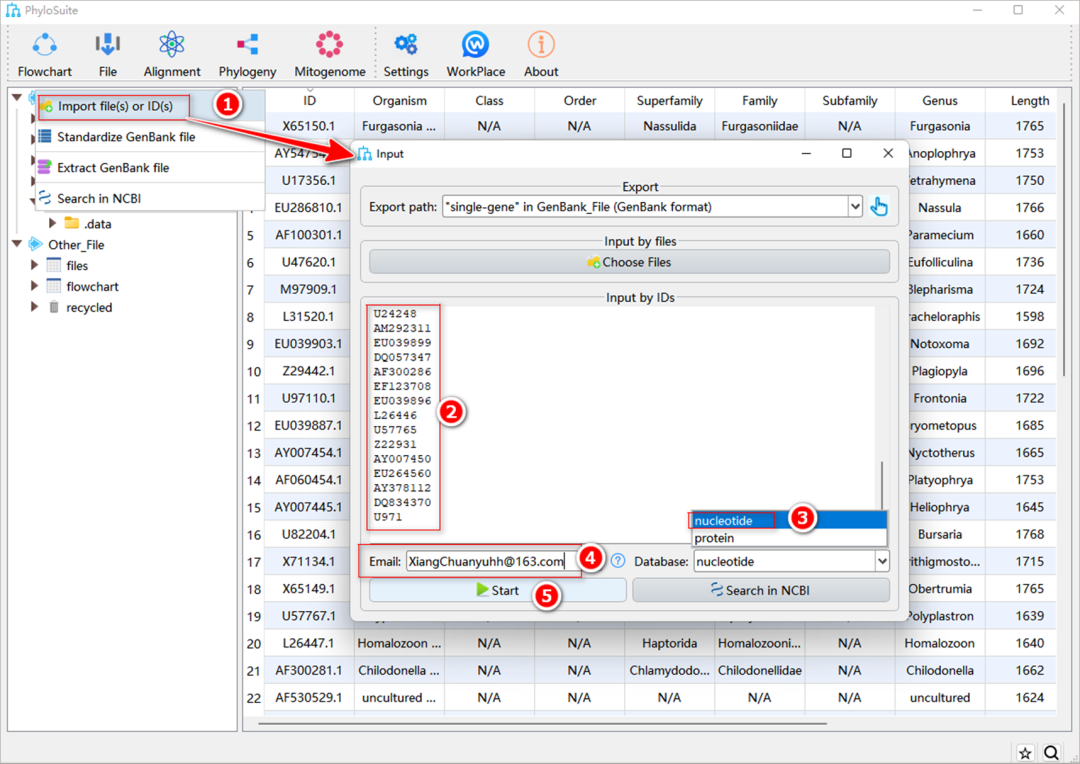Minimize the Input dialog
The image size is (1080, 764).
[x=806, y=154]
